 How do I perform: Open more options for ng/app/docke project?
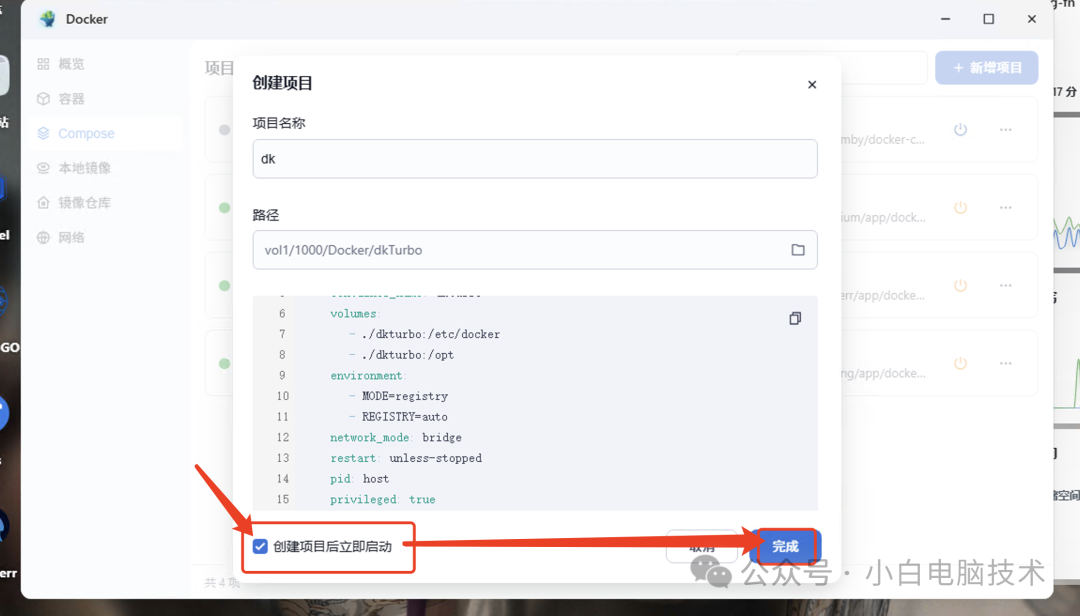[x=1006, y=363]
